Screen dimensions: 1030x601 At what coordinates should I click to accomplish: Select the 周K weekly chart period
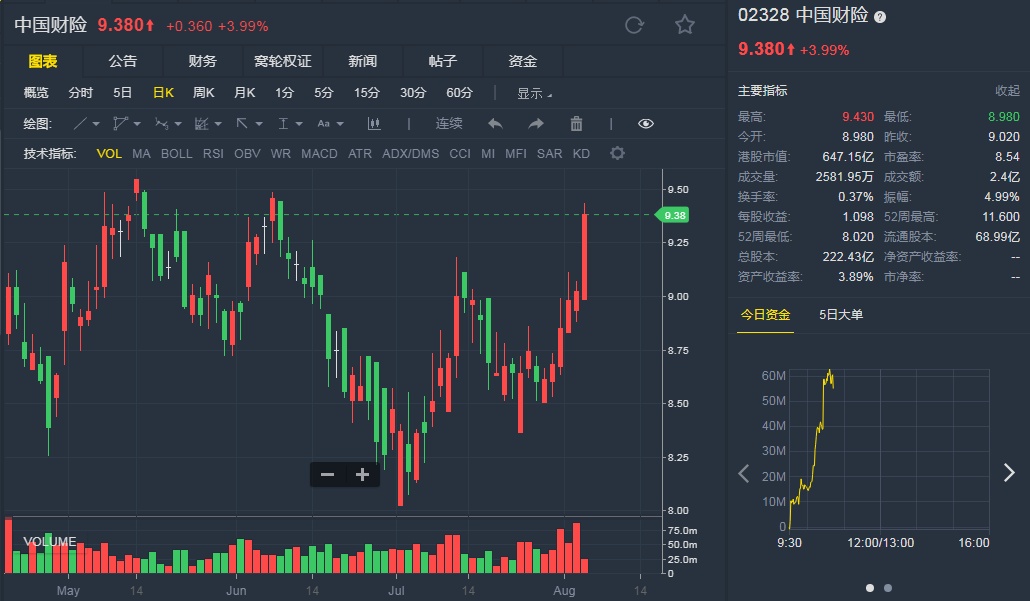click(x=203, y=93)
